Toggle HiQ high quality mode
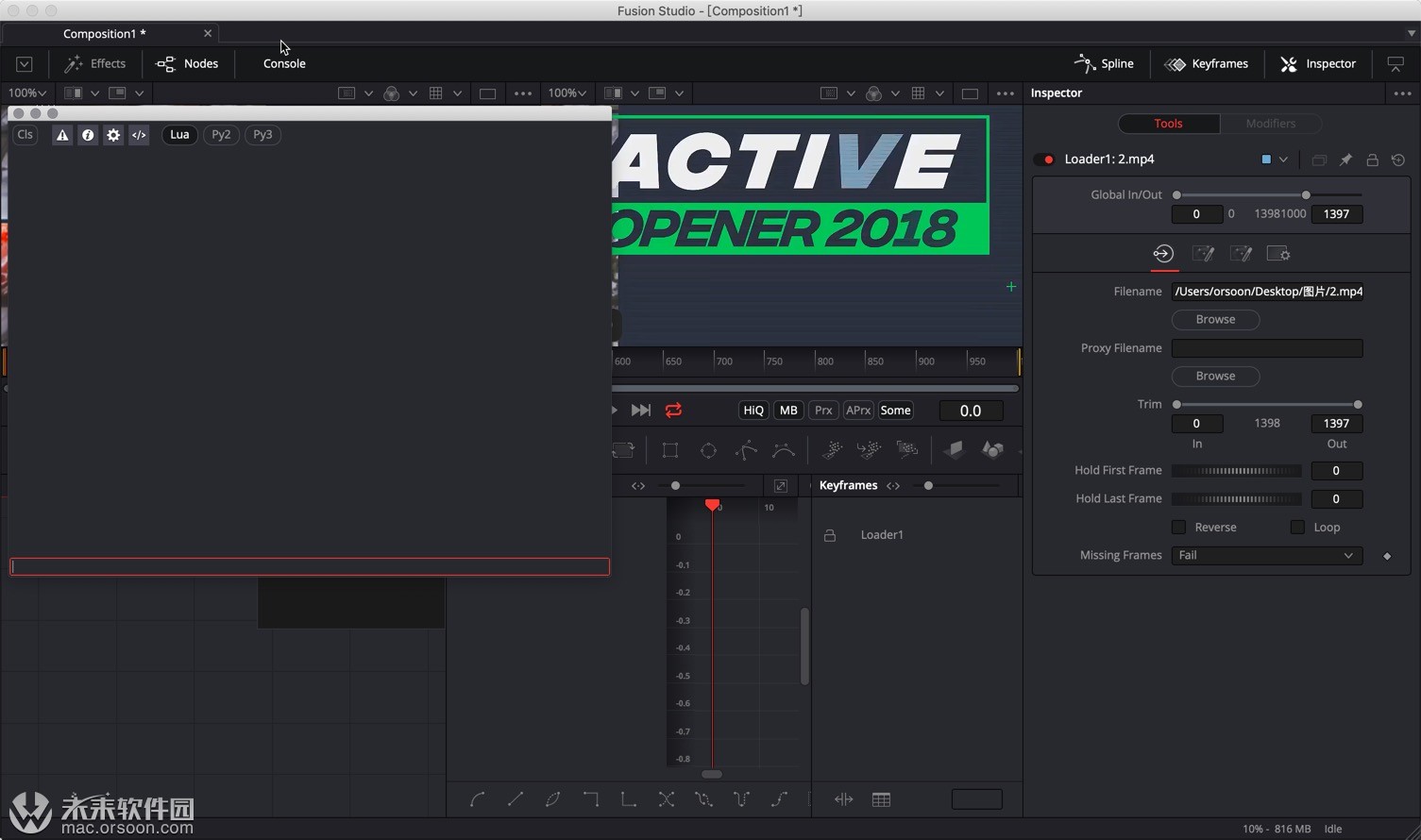Viewport: 1421px width, 840px height. (753, 411)
